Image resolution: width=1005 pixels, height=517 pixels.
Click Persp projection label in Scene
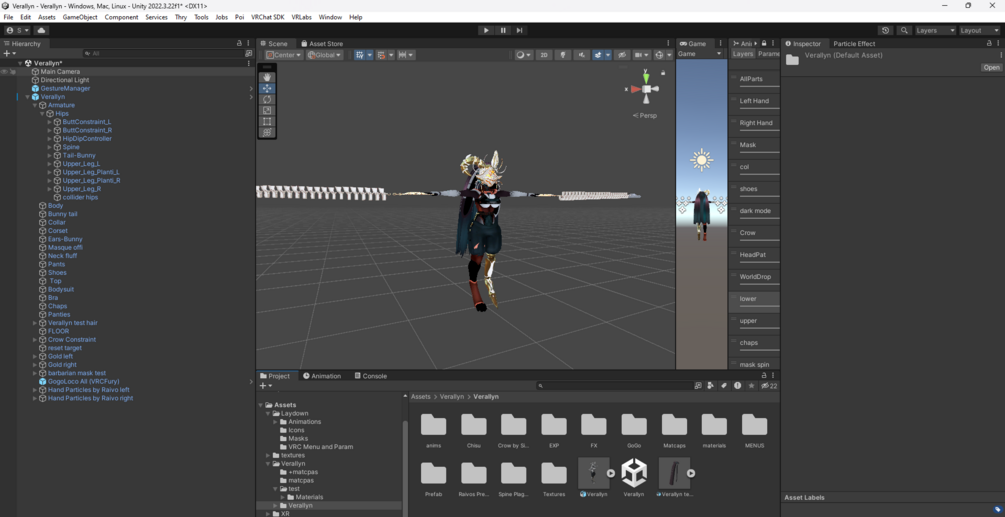(645, 115)
